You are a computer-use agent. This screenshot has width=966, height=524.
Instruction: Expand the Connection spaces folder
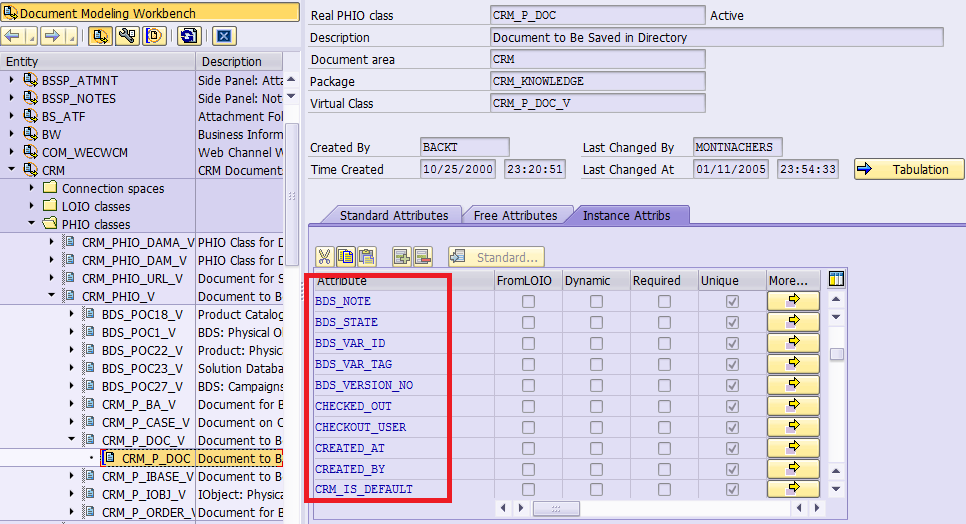tap(32, 187)
